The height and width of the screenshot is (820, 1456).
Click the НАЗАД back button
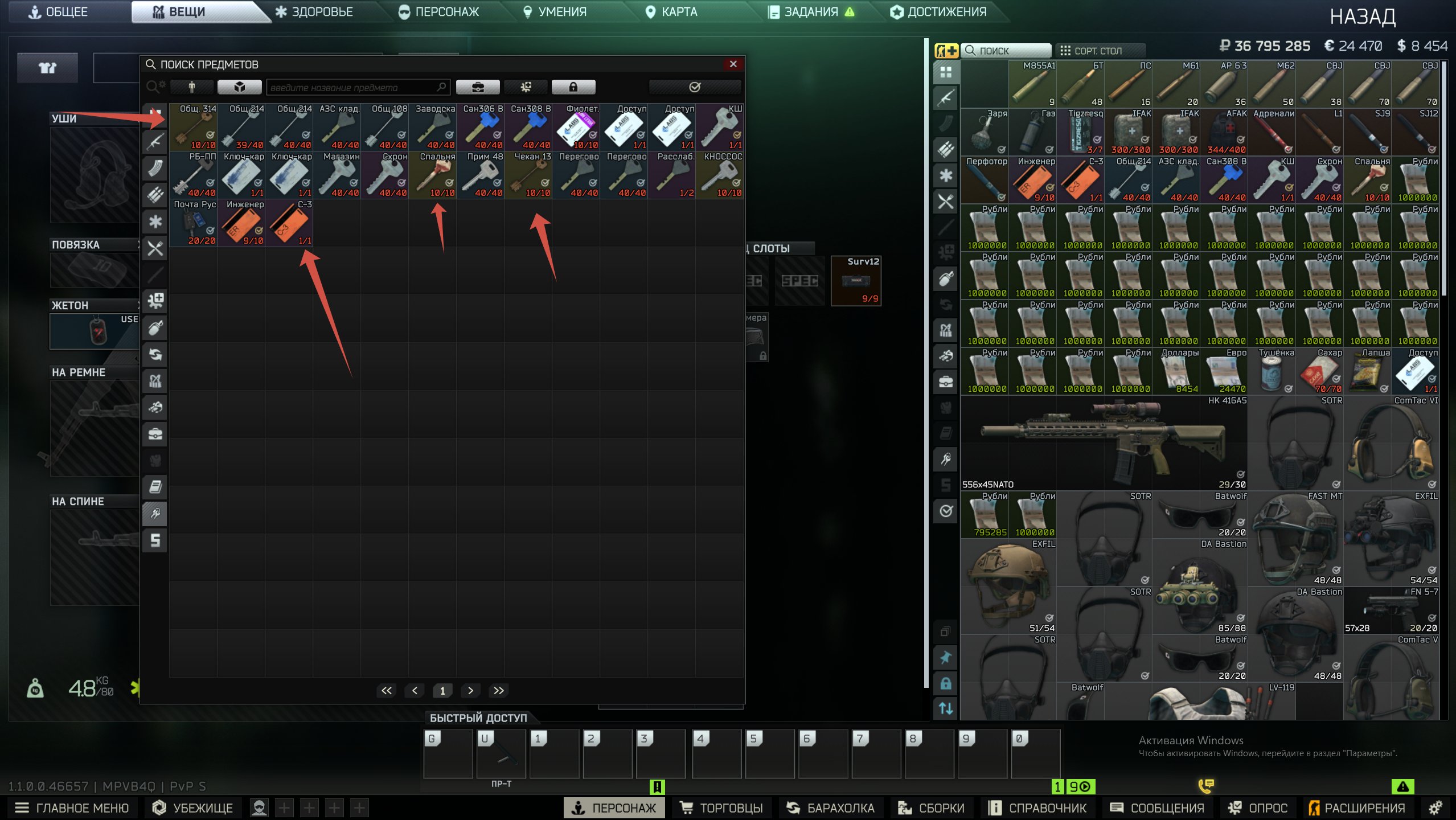coord(1363,17)
